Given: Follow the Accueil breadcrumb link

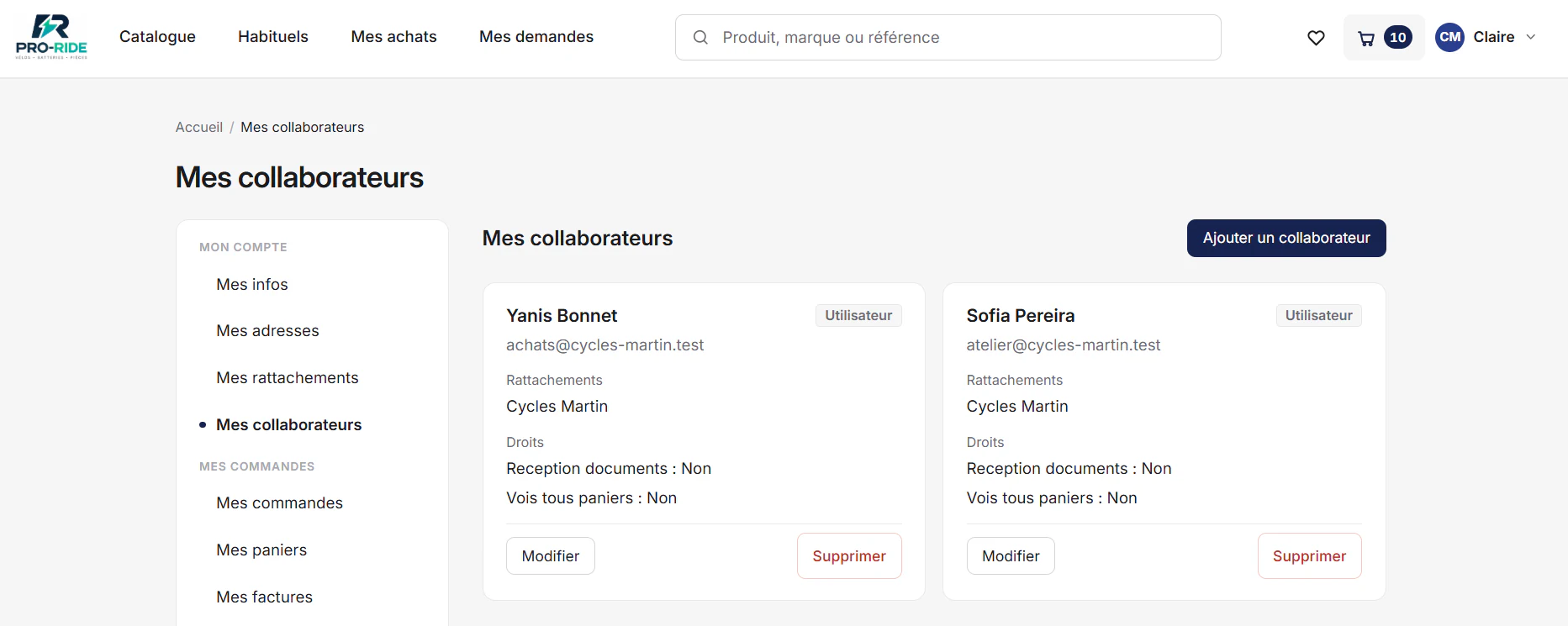Looking at the screenshot, I should coord(199,127).
